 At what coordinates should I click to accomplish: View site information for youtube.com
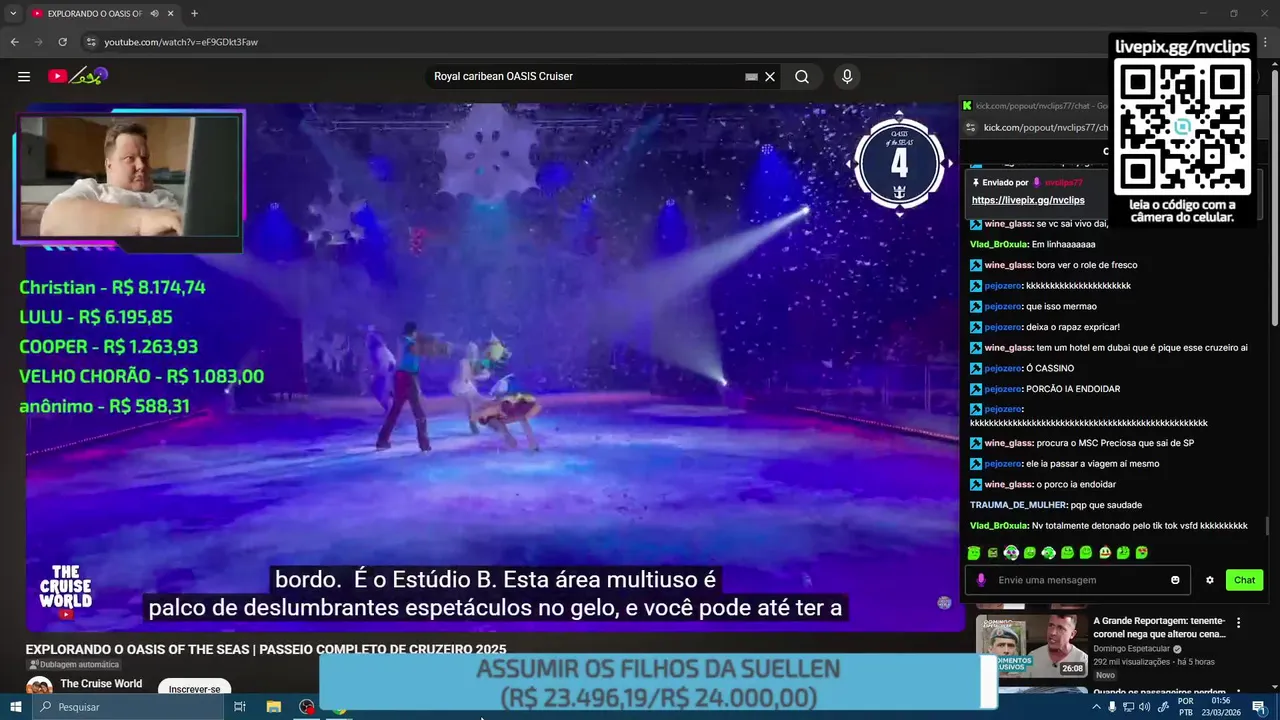click(90, 42)
